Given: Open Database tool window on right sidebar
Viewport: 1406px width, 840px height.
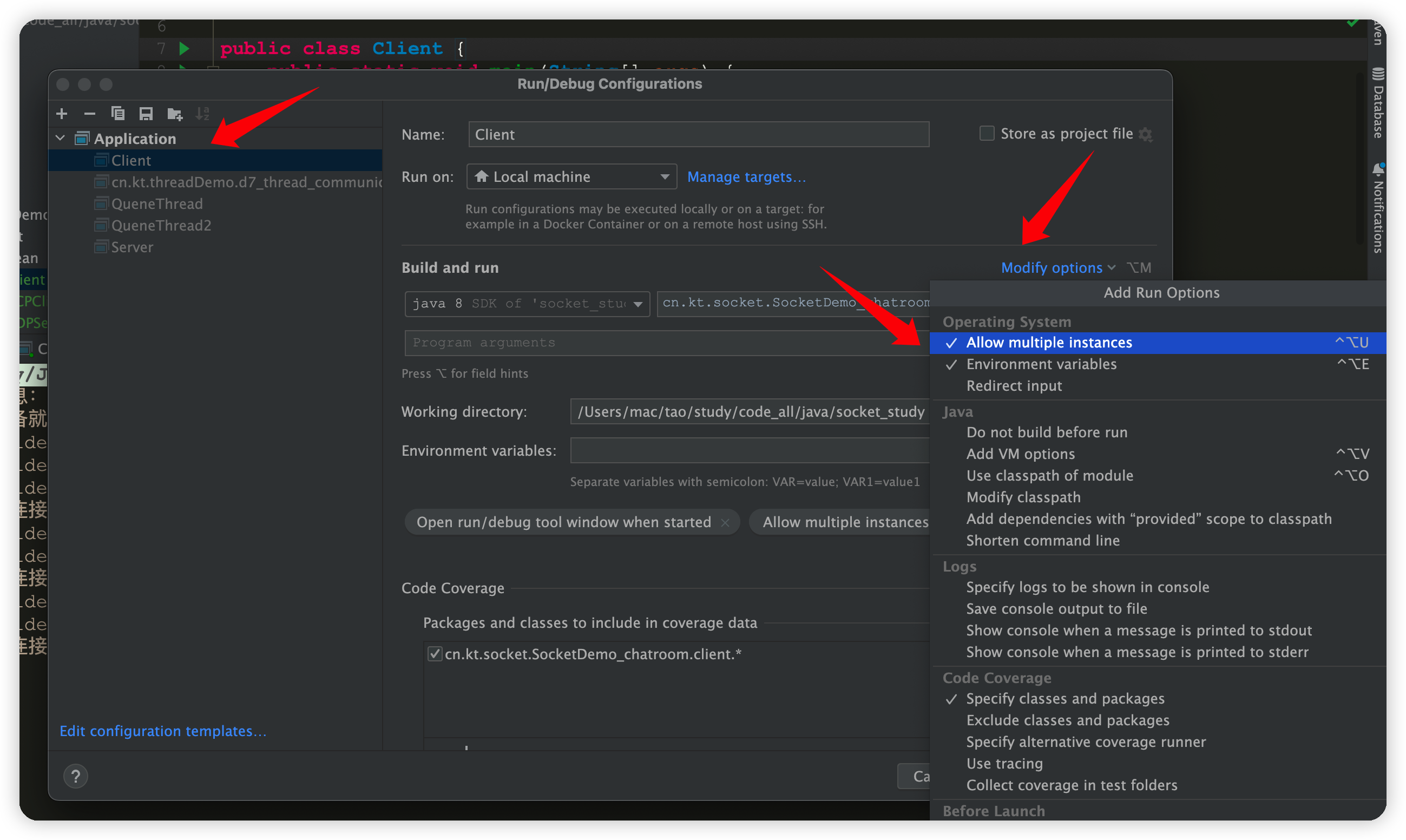Looking at the screenshot, I should (x=1379, y=103).
